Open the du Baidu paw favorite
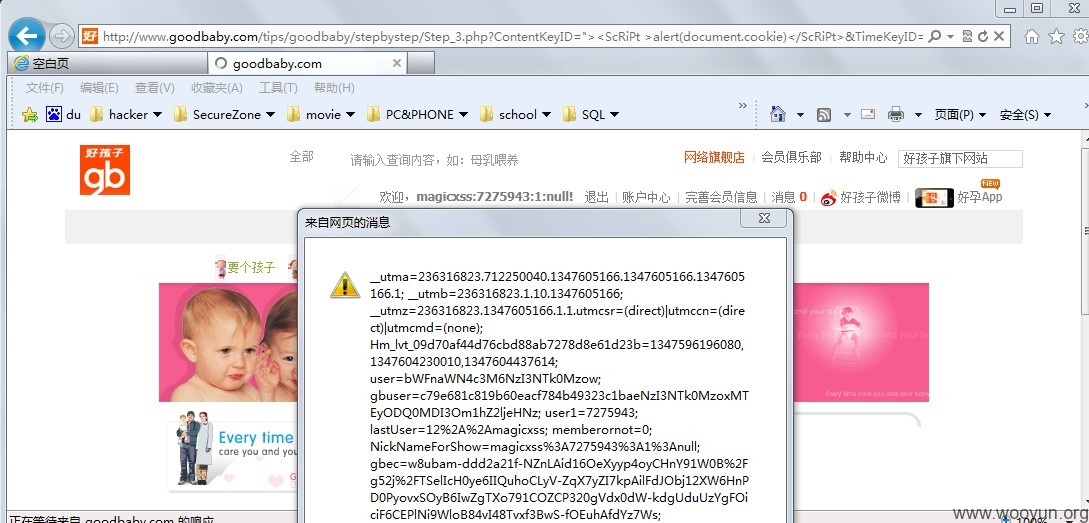 point(63,115)
